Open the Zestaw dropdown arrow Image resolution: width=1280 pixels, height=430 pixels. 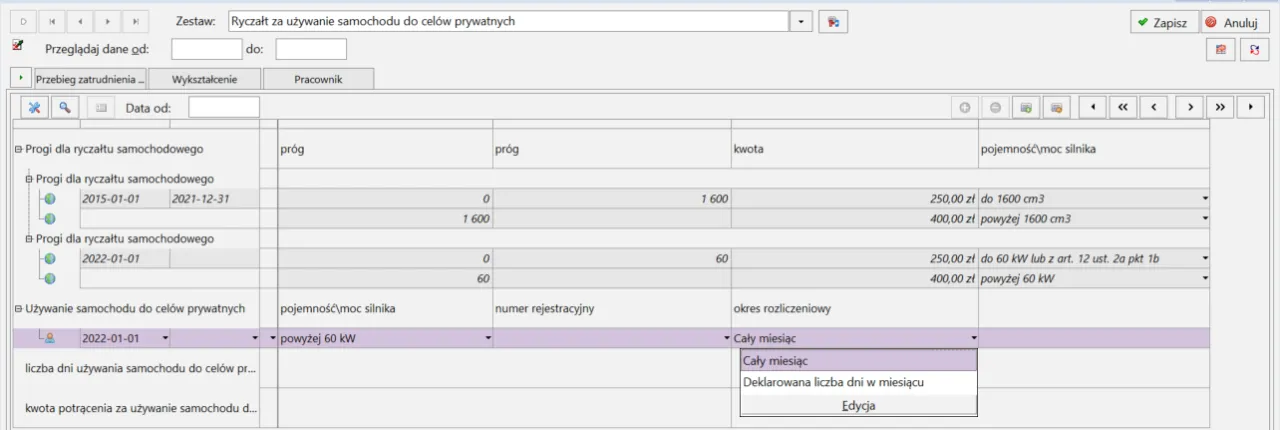coord(802,21)
